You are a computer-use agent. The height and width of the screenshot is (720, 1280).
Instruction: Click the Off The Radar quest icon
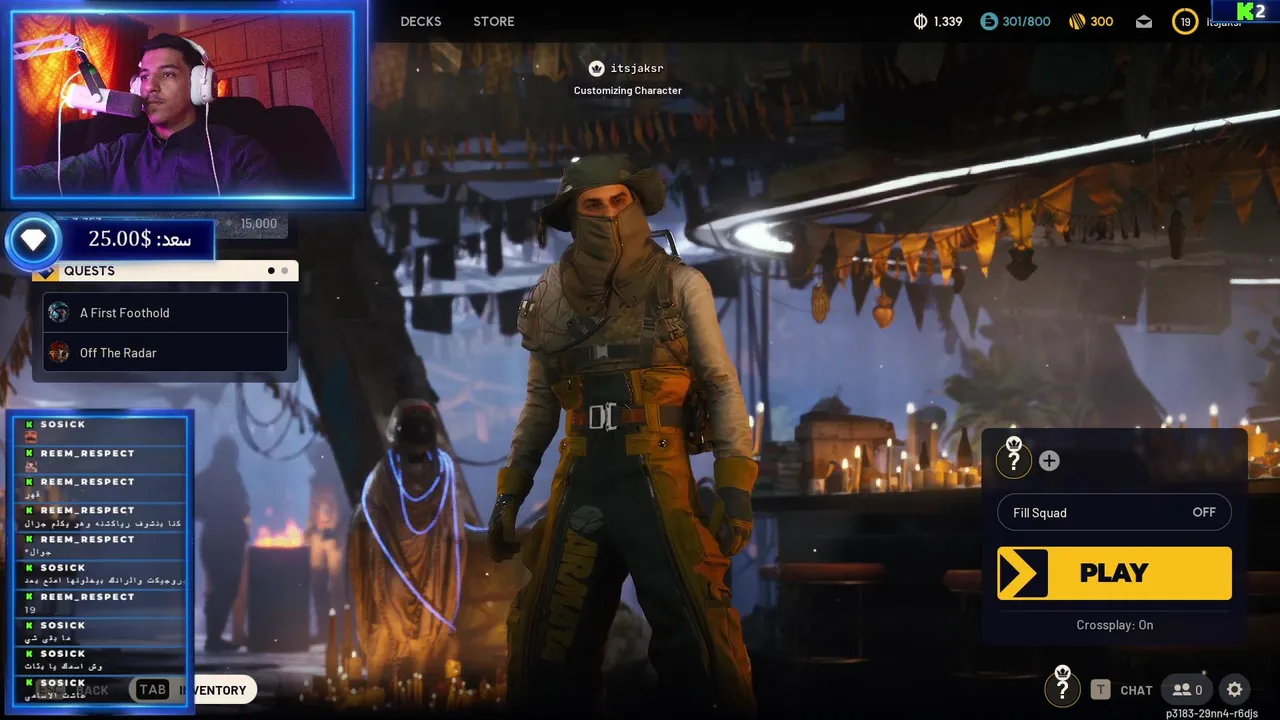59,353
